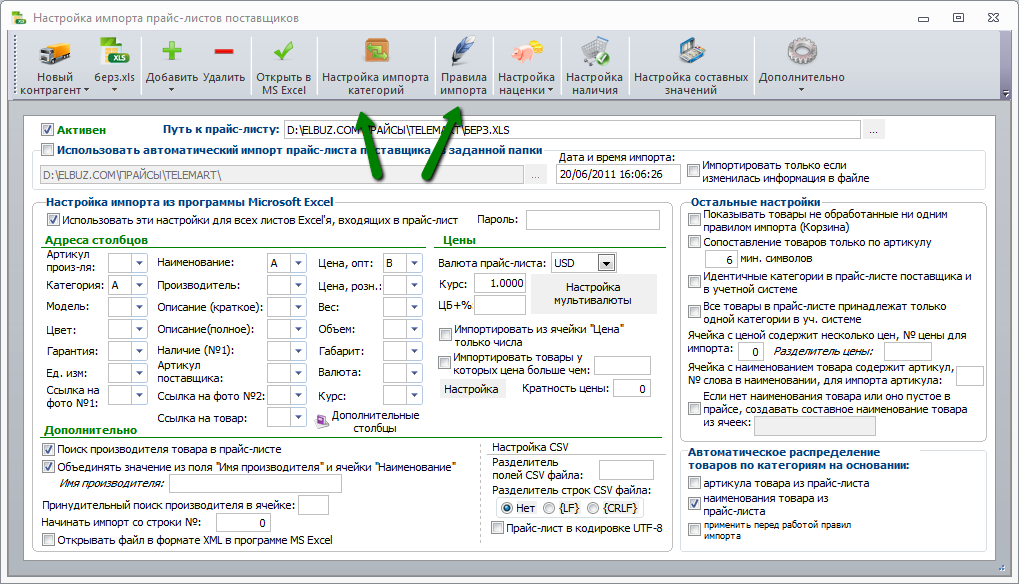Viewport: 1019px width, 584px height.
Task: Click the Разделитель полей CSV файла field
Action: [x=626, y=470]
